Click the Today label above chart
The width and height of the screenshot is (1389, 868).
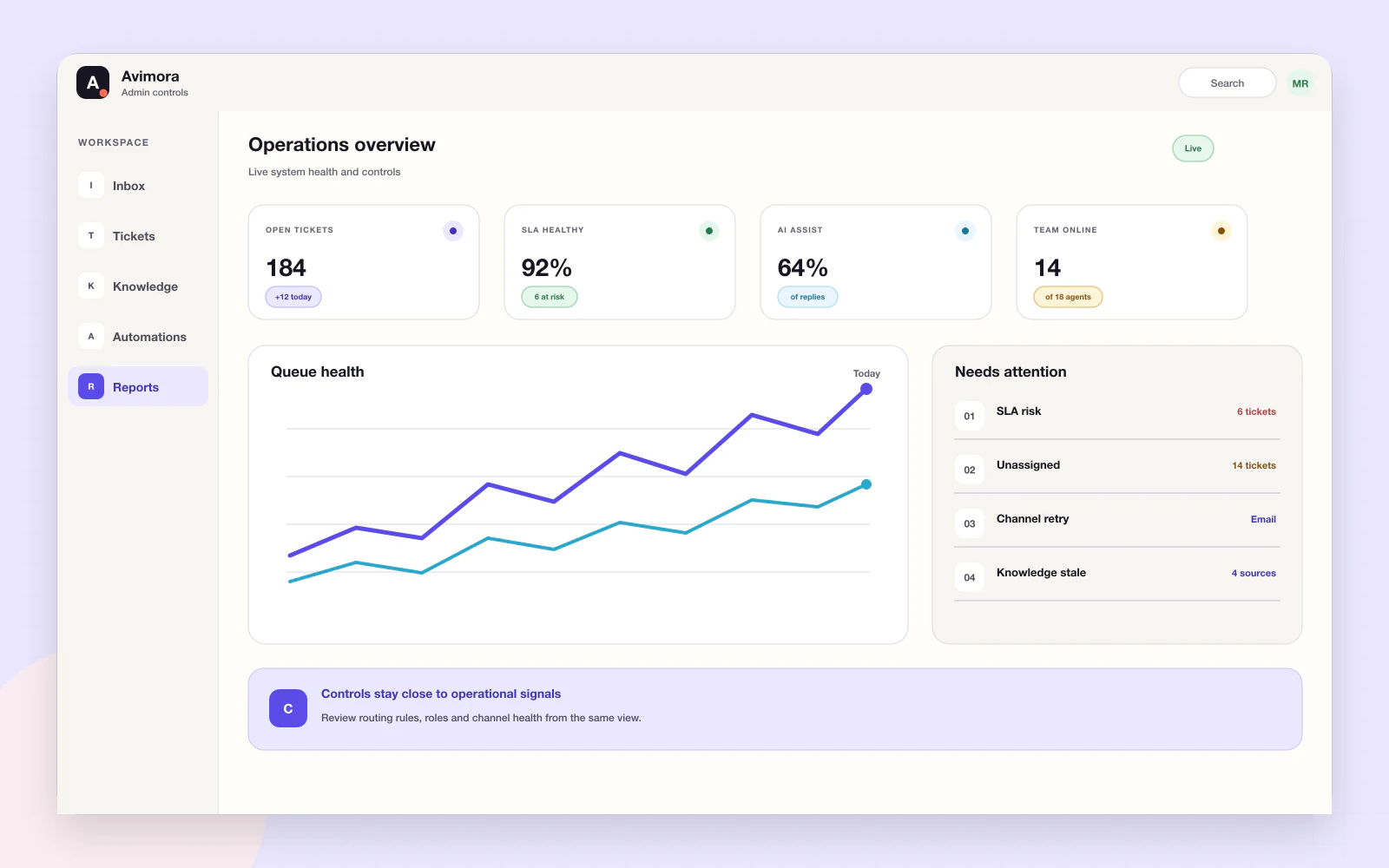(x=866, y=373)
